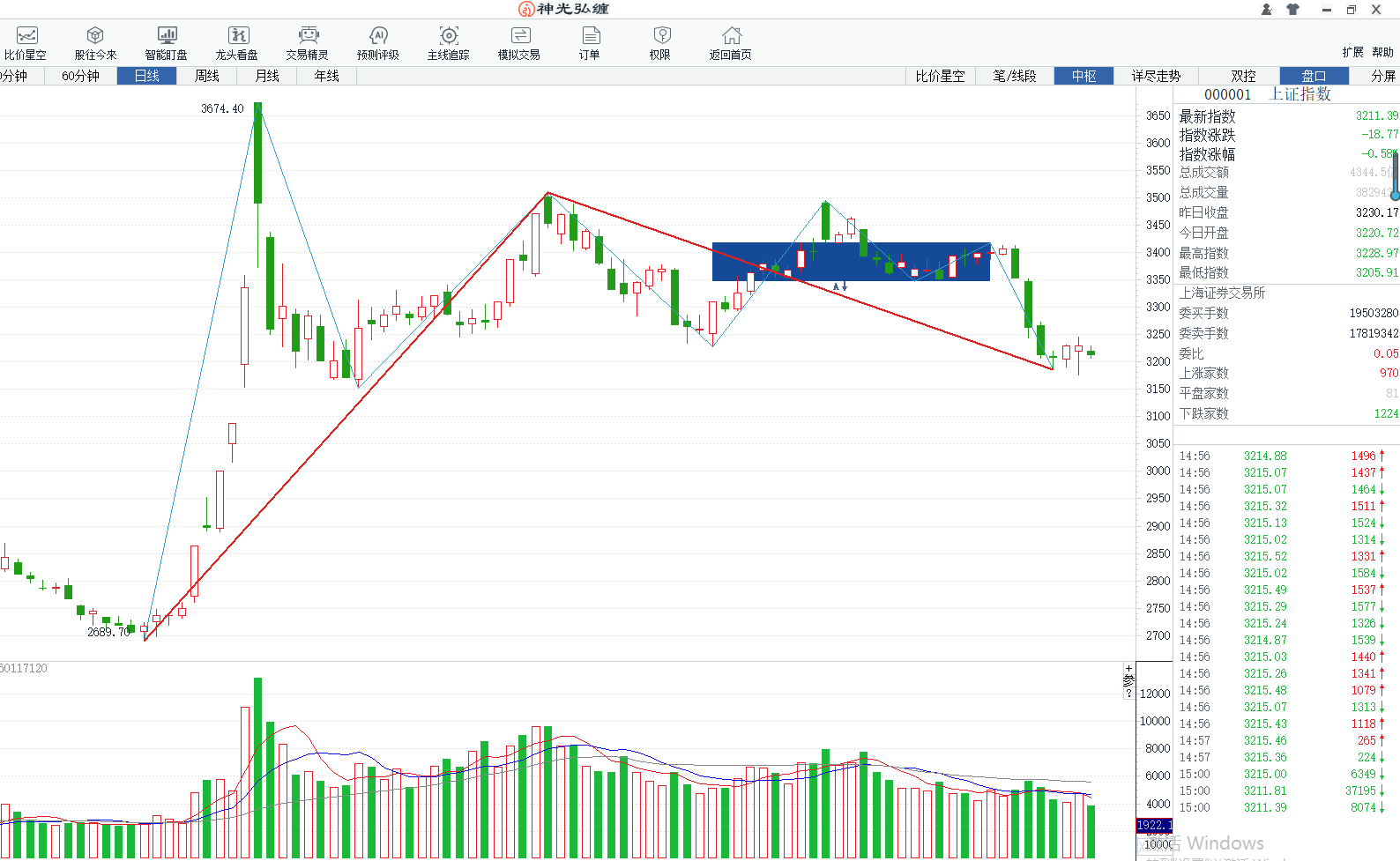This screenshot has height=861, width=1400.
Task: Click the blue thermometer slider on the right edge
Action: tap(1395, 175)
